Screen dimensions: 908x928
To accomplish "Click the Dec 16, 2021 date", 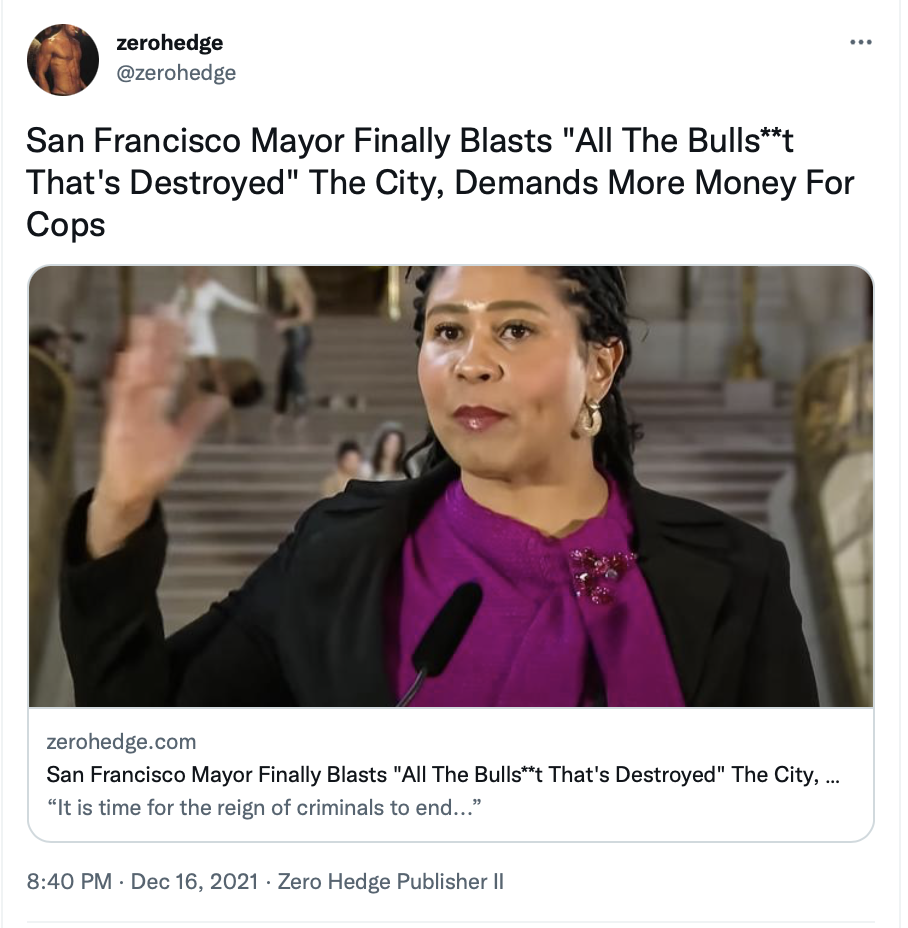I will point(194,881).
